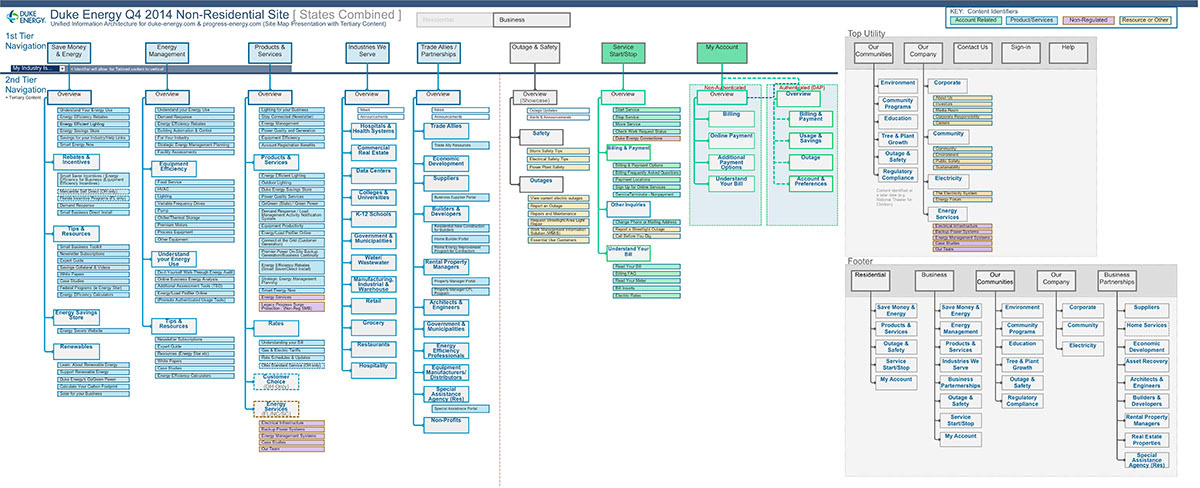Screen dimensions: 1200x488
Task: Click Real Estate Properties in footer
Action: (x=1146, y=438)
